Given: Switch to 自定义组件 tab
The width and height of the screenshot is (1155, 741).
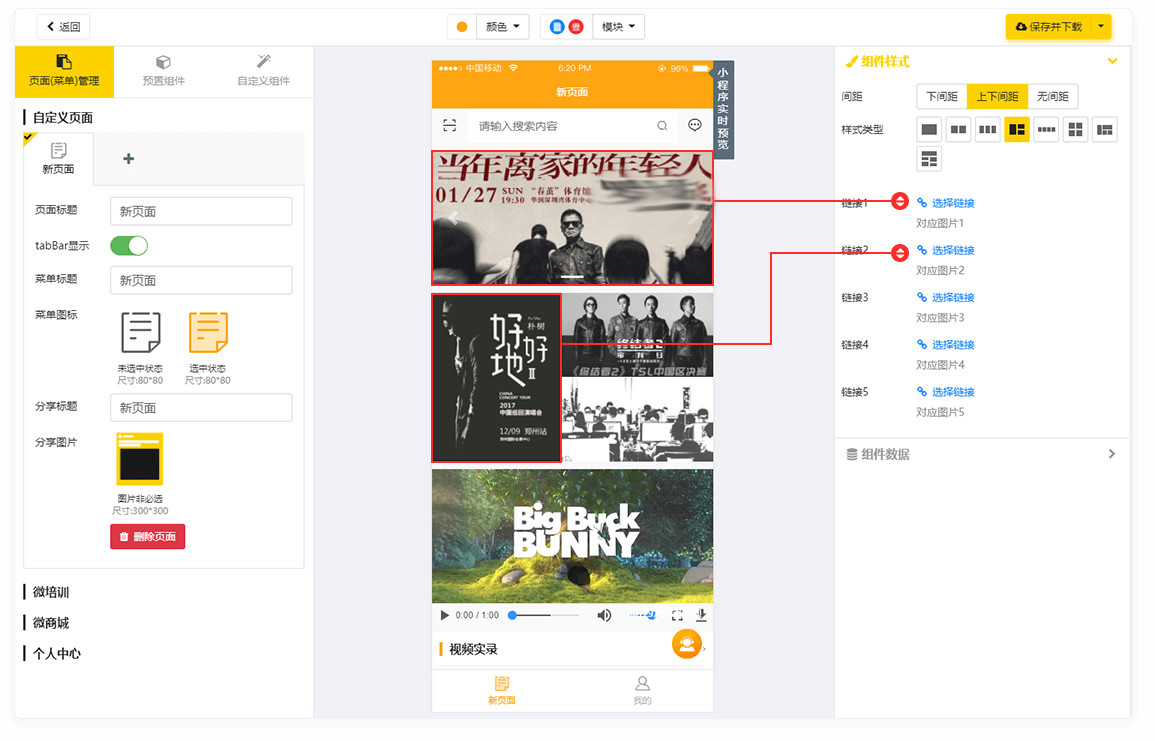Looking at the screenshot, I should click(x=264, y=71).
